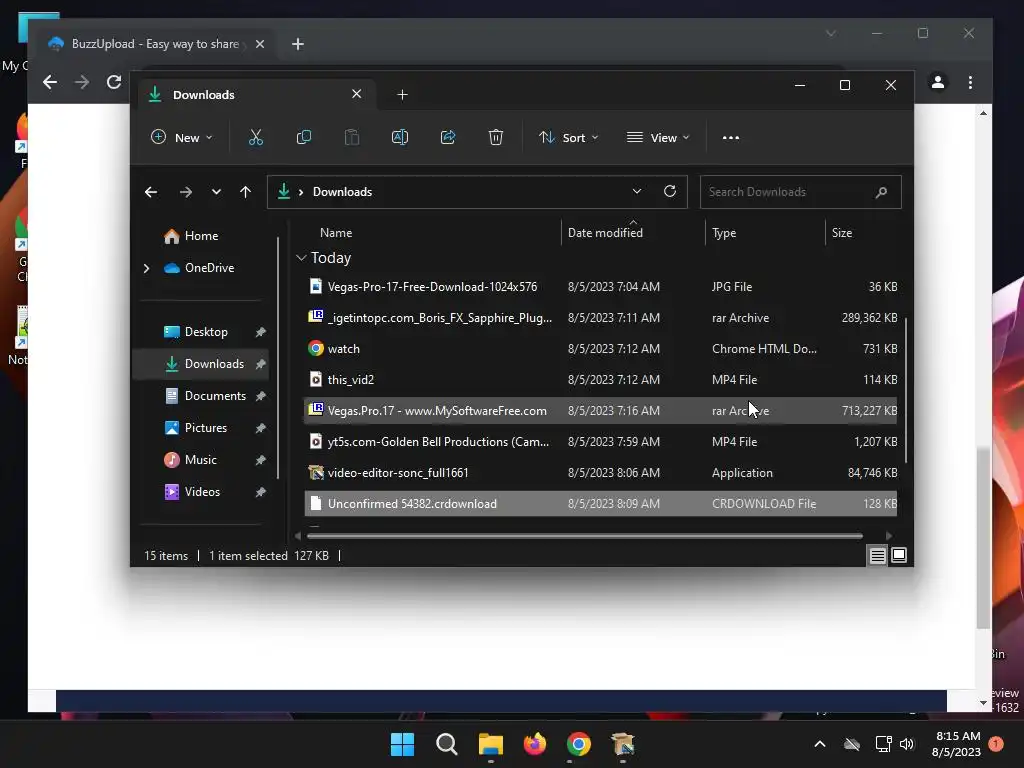Select Vegas.Pro.17 - www.MySoftwareFree.com archive

click(x=600, y=411)
